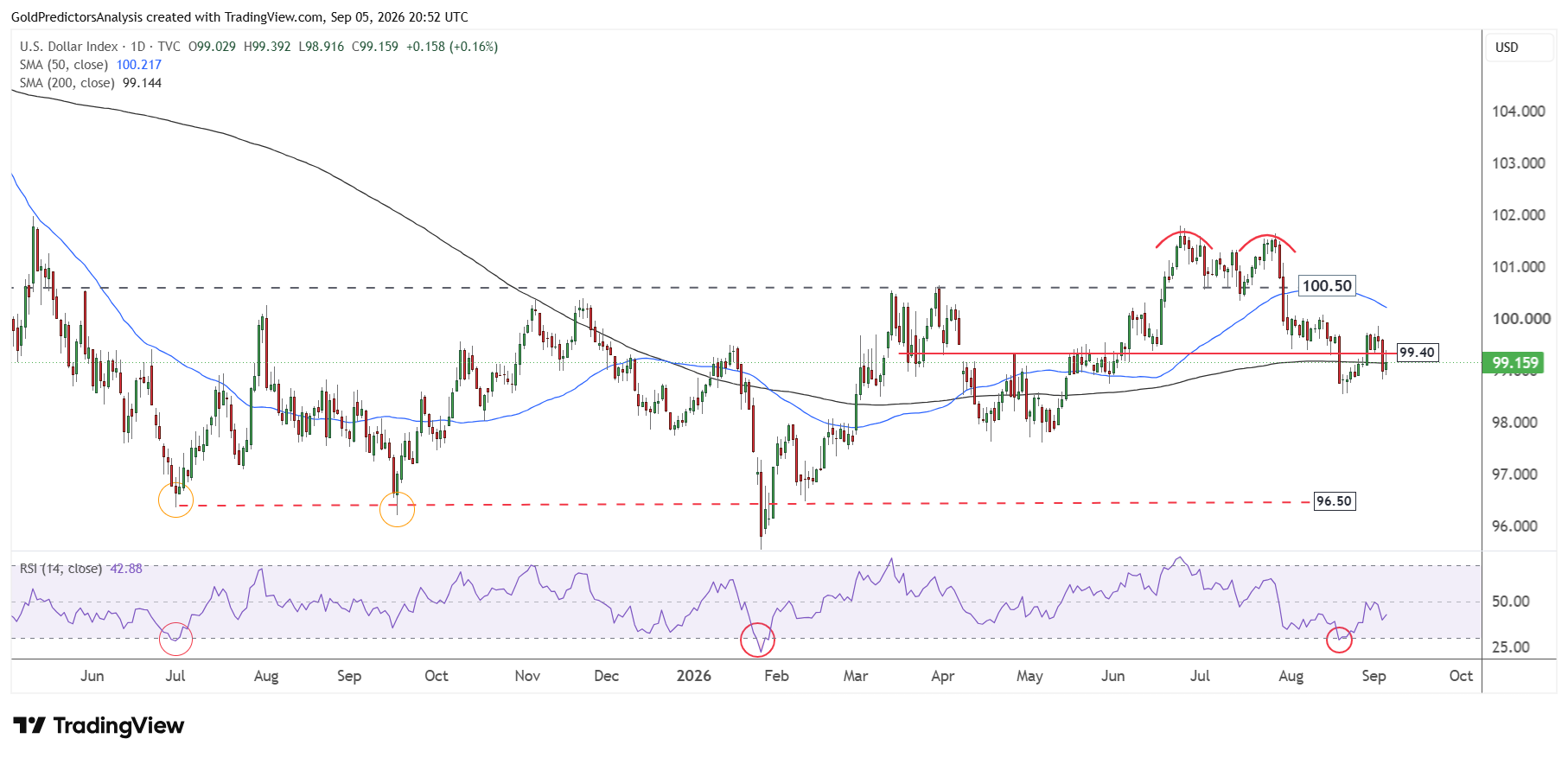Click the 104.000 price axis value
This screenshot has width=1568, height=758.
point(1519,111)
